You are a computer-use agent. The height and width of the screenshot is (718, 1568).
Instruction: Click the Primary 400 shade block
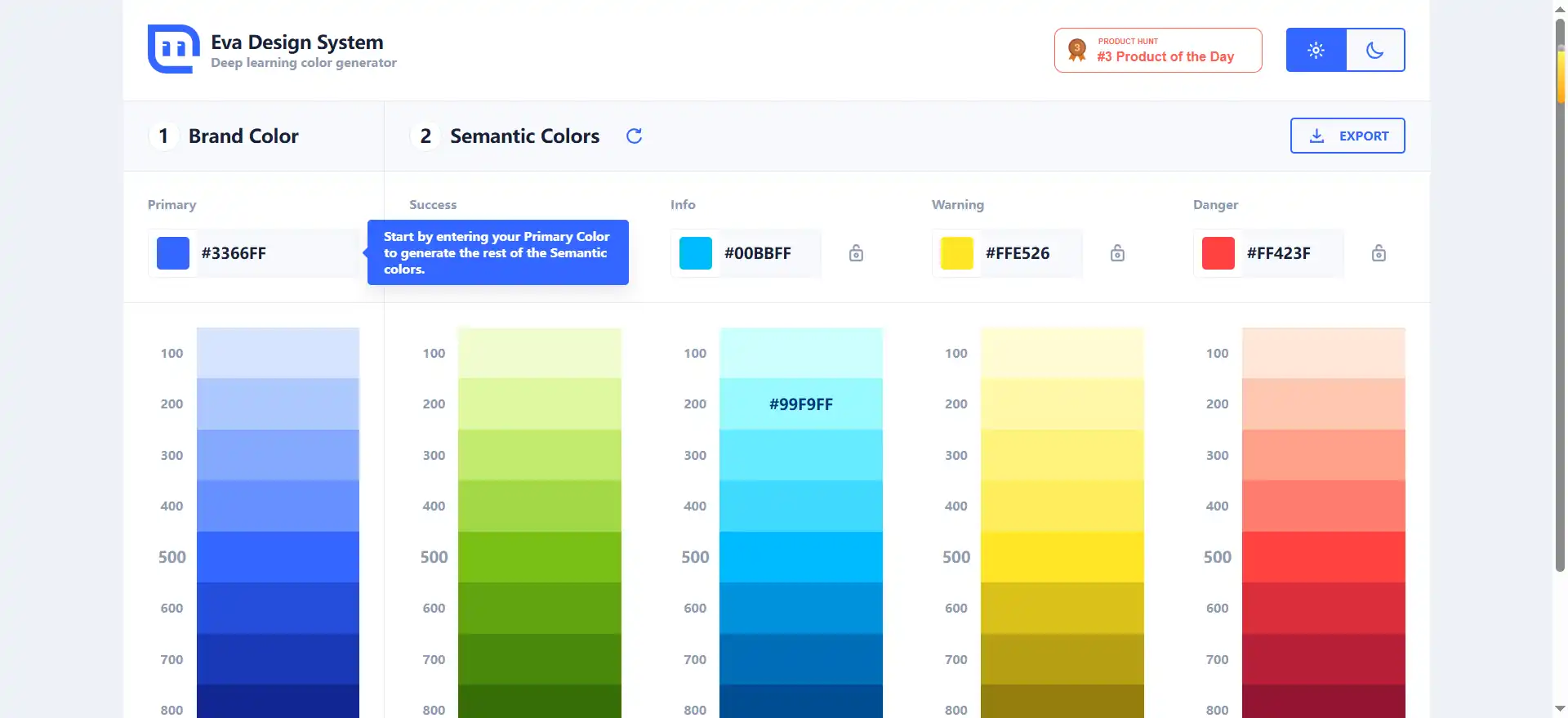tap(278, 506)
